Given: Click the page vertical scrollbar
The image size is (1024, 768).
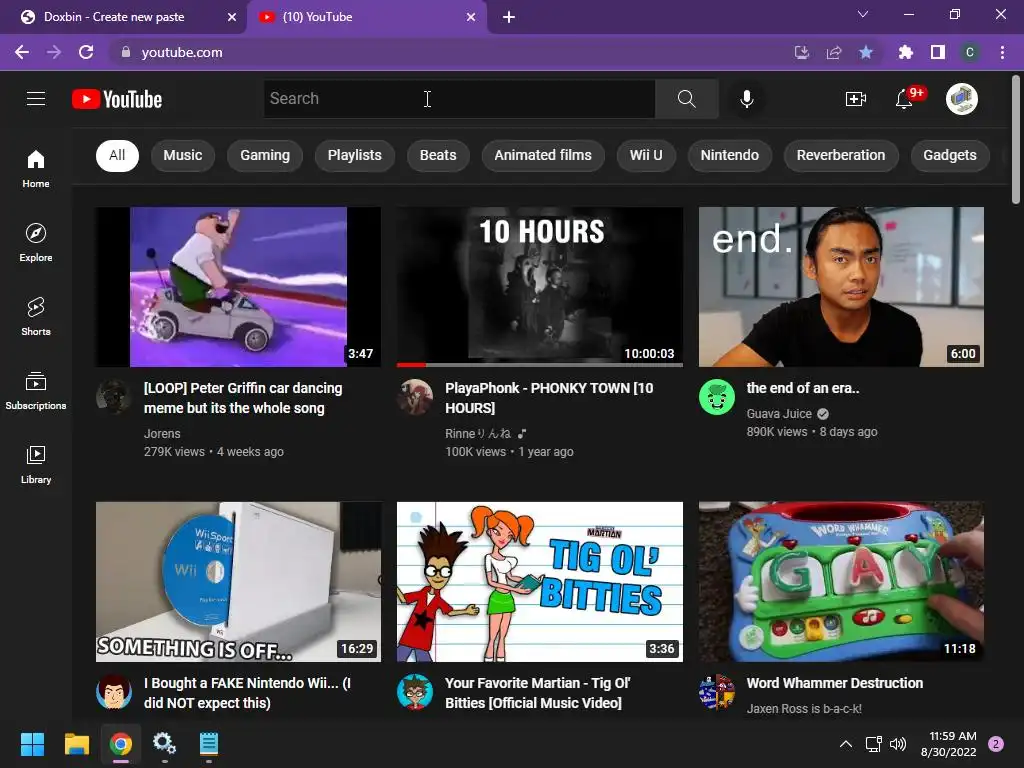Looking at the screenshot, I should [x=1016, y=140].
